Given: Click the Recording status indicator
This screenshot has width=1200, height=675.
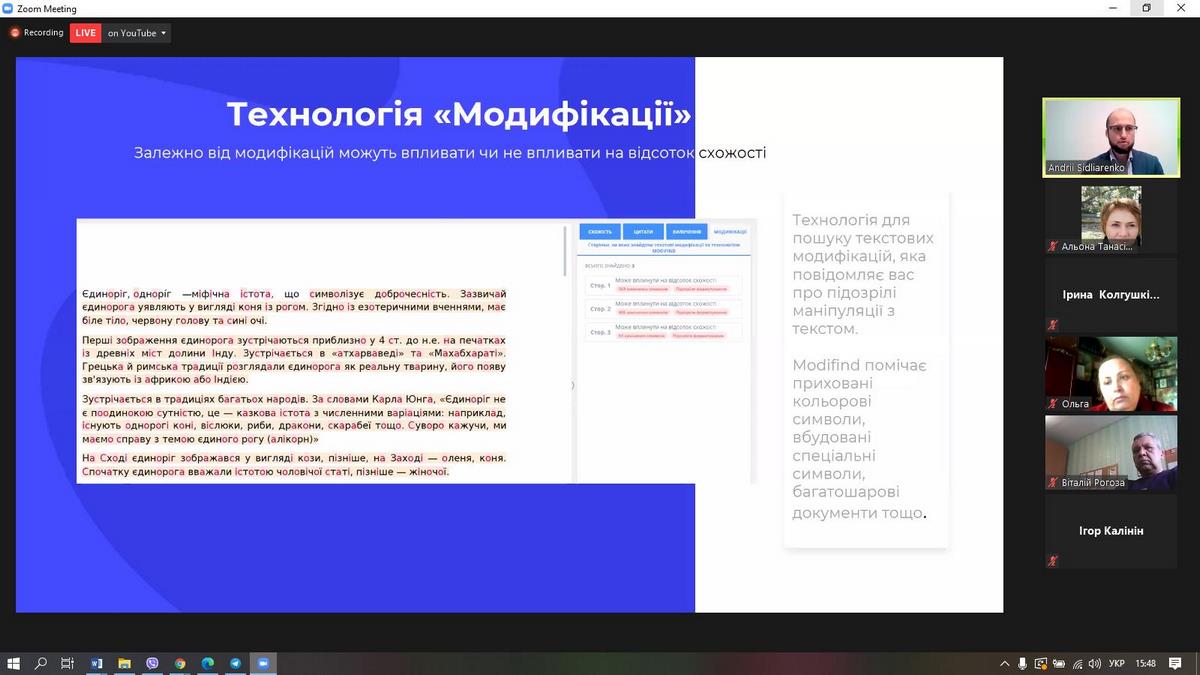Looking at the screenshot, I should 37,33.
